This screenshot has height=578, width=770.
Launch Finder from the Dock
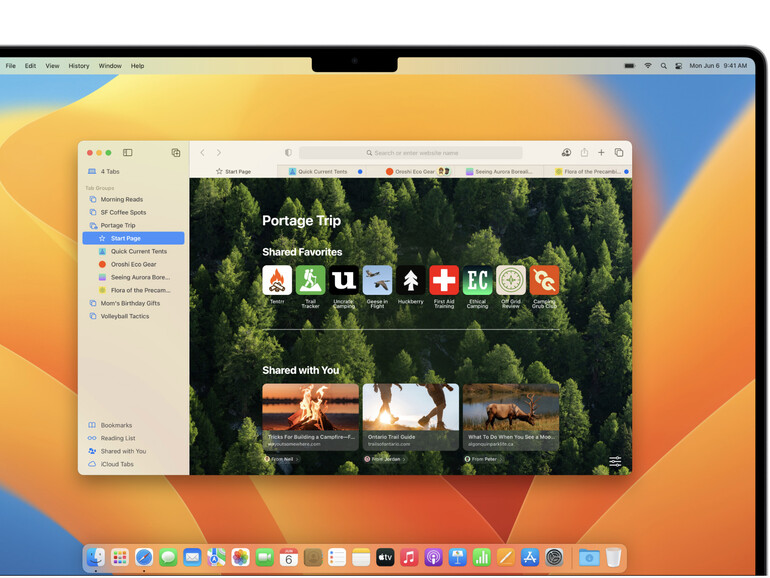96,557
